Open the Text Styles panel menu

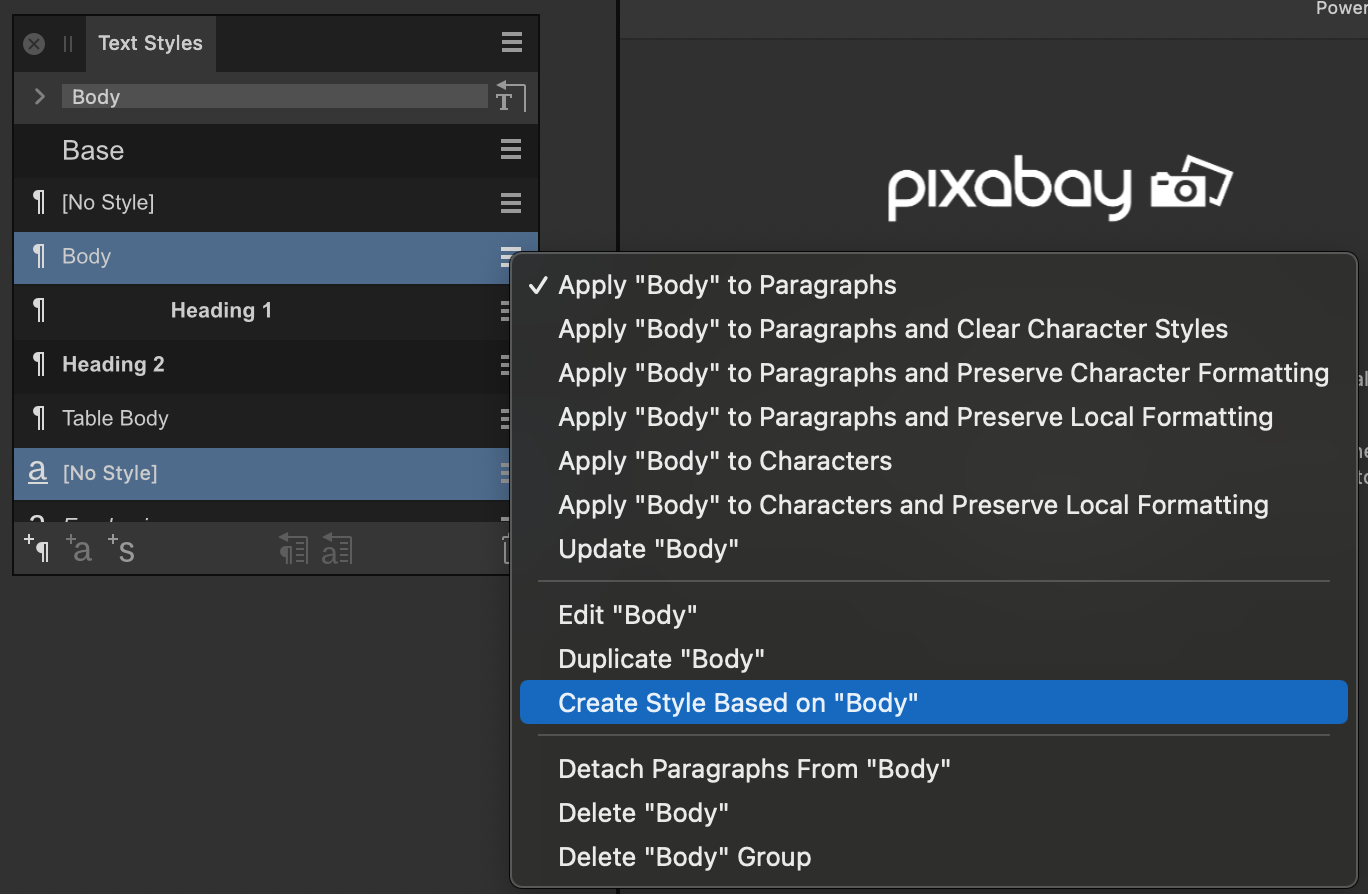(511, 43)
